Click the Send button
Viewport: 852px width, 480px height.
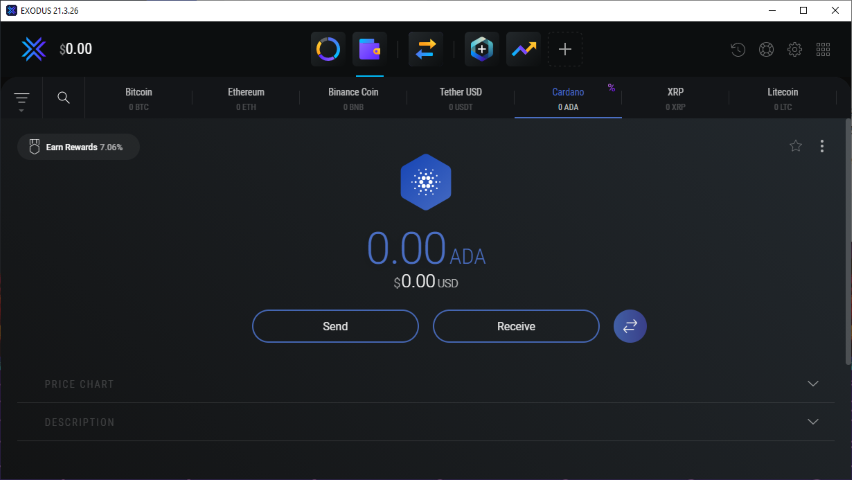tap(335, 326)
